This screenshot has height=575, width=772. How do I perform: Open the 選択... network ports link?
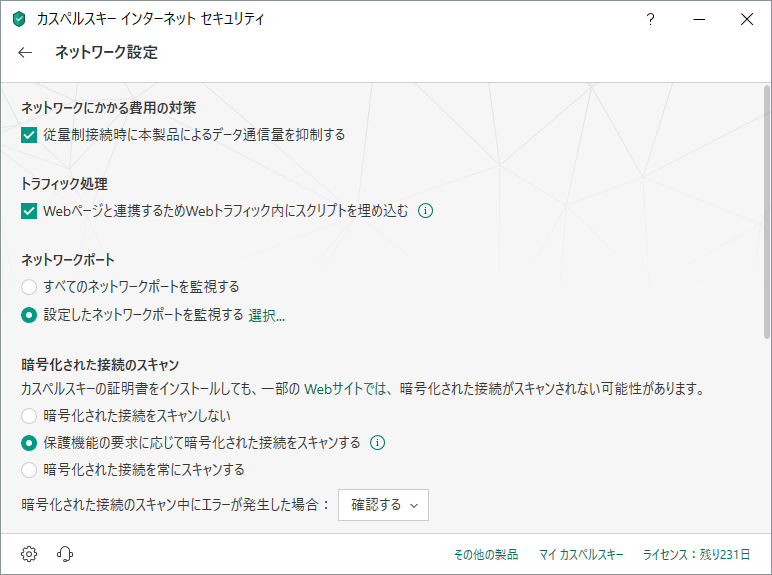point(267,315)
